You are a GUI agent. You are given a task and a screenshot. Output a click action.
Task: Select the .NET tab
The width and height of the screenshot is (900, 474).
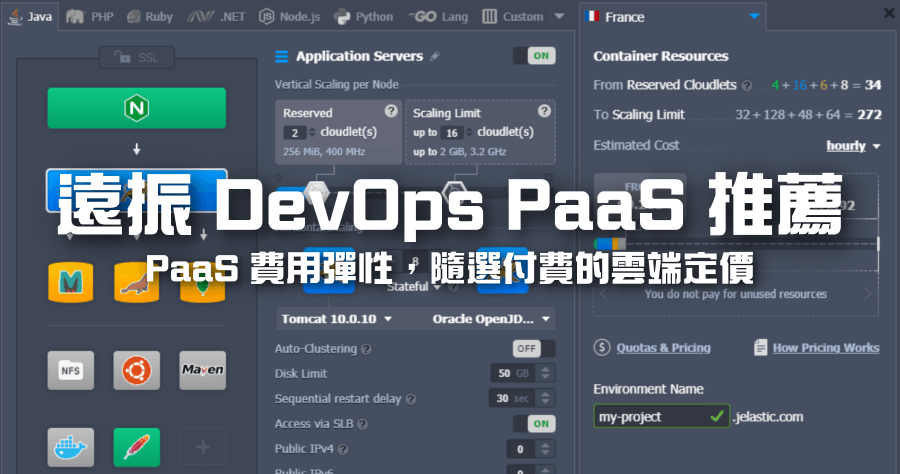(216, 17)
